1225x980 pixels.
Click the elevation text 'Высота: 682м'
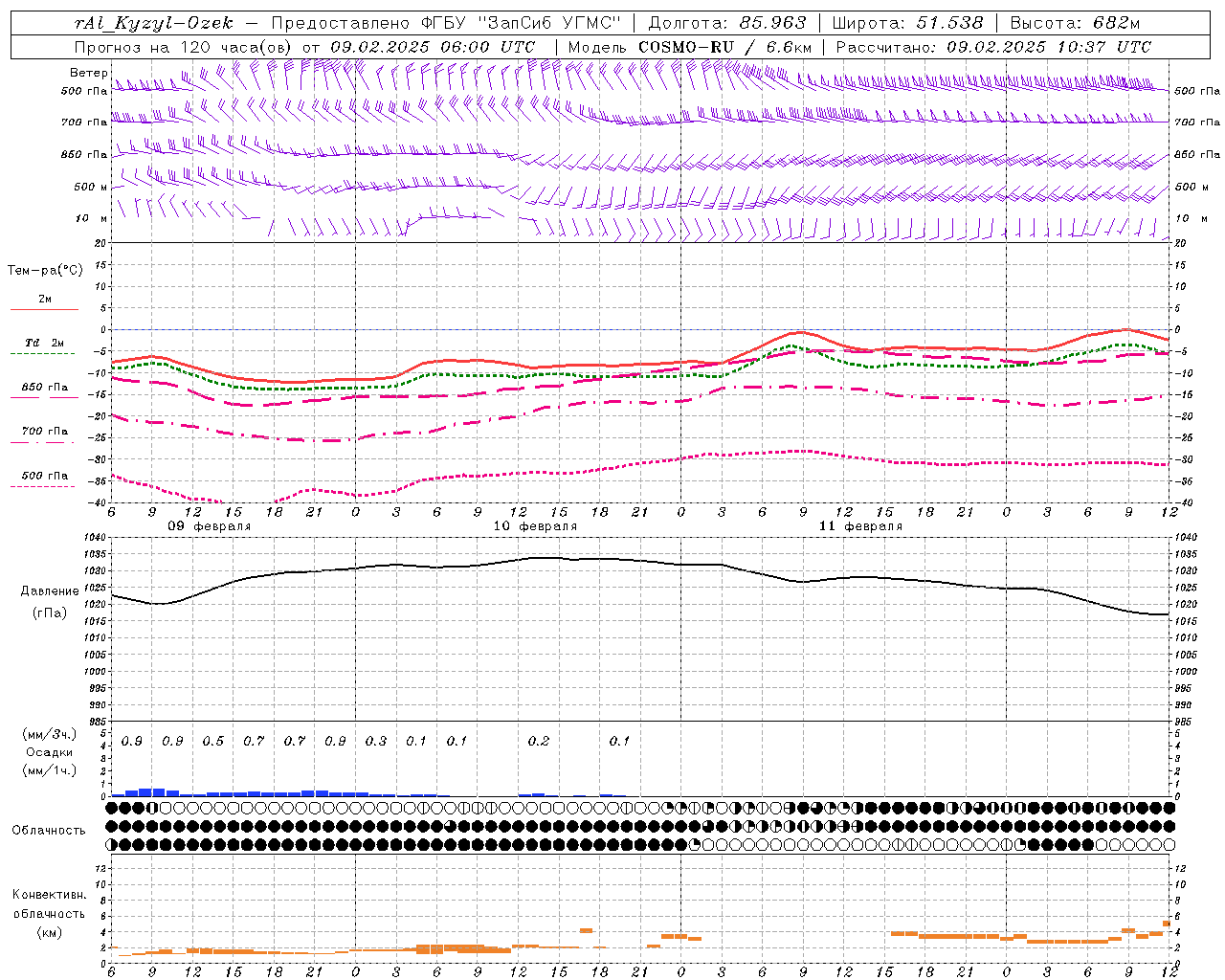(x=1075, y=23)
